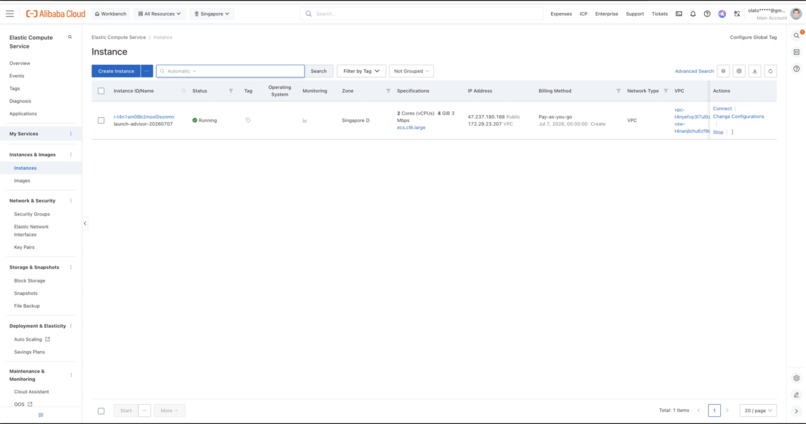806x424 pixels.
Task: Open right rail search icon with badge
Action: (796, 35)
